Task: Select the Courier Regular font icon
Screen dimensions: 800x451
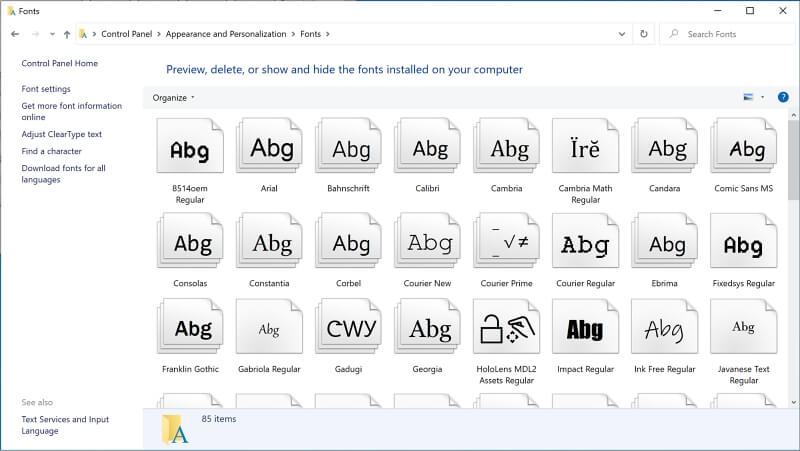Action: [x=585, y=241]
